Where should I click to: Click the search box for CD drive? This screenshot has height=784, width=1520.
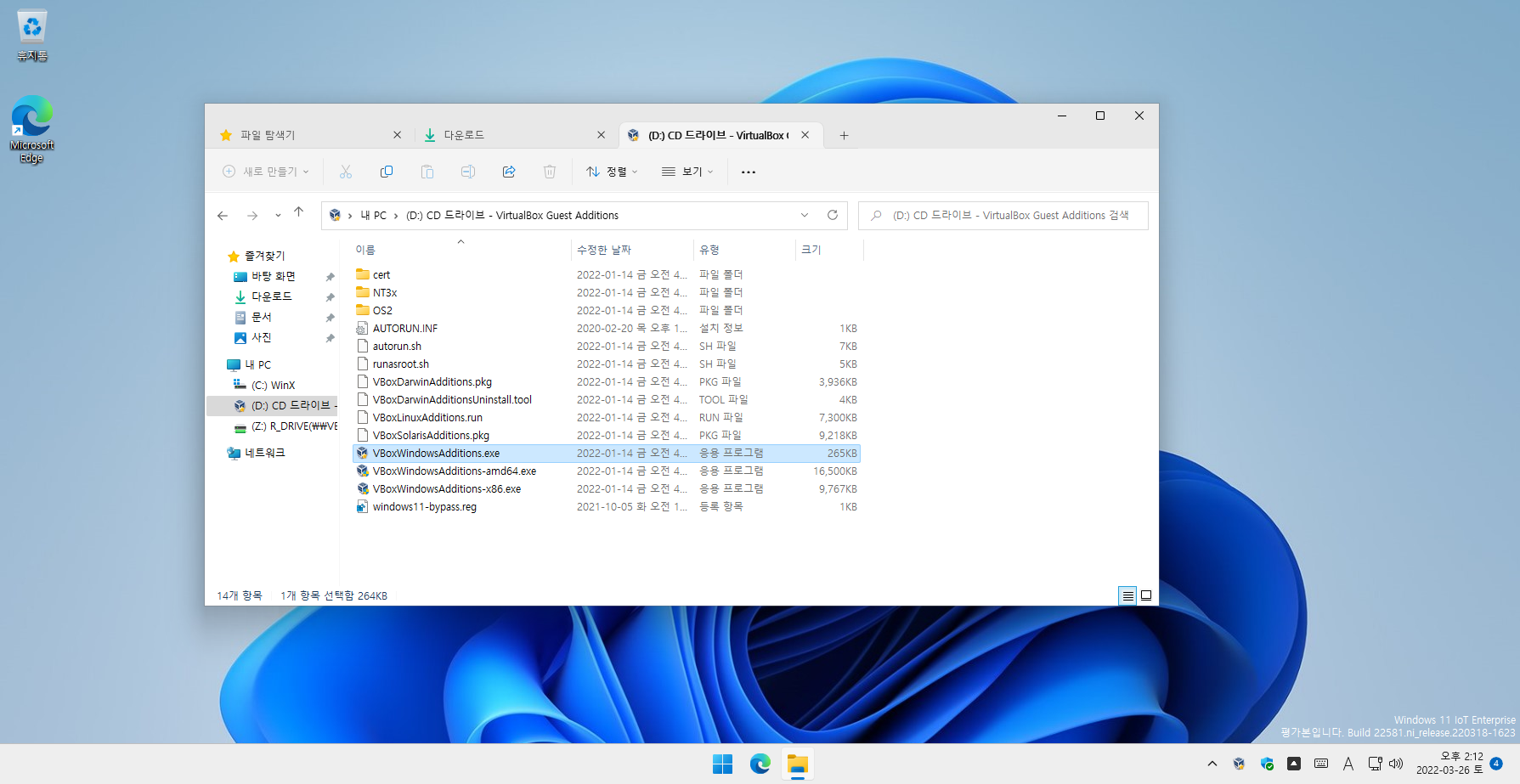coord(1003,216)
